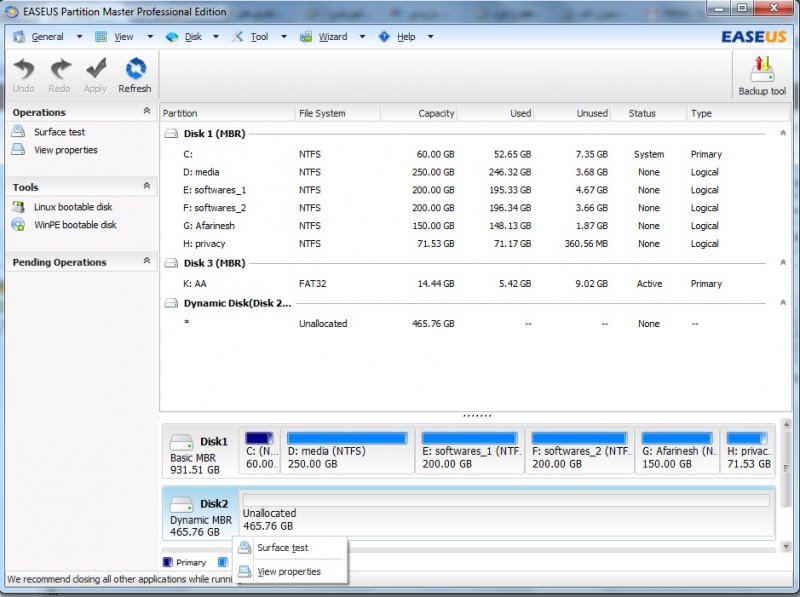Collapse the Dynamic Disk group

(783, 303)
